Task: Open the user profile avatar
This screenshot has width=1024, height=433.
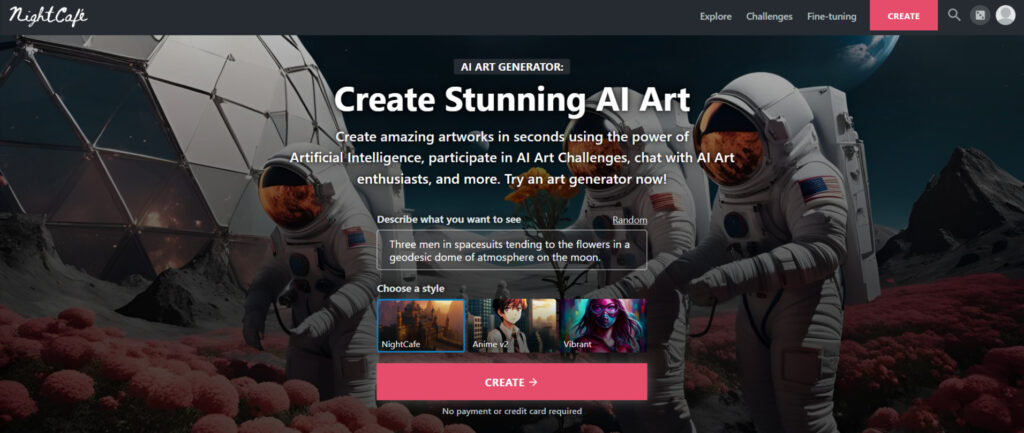Action: 1005,16
